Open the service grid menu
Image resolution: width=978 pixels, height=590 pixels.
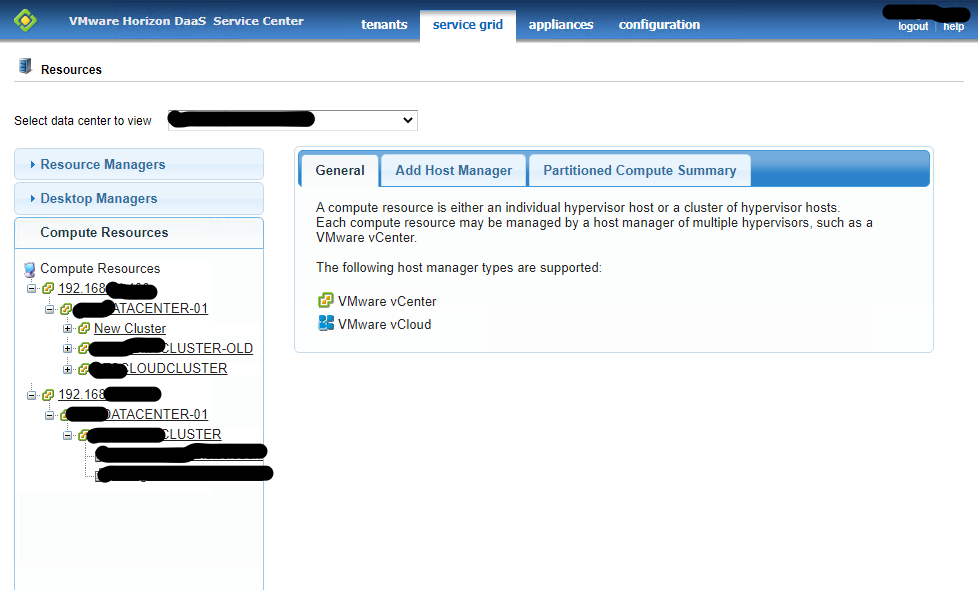point(468,24)
